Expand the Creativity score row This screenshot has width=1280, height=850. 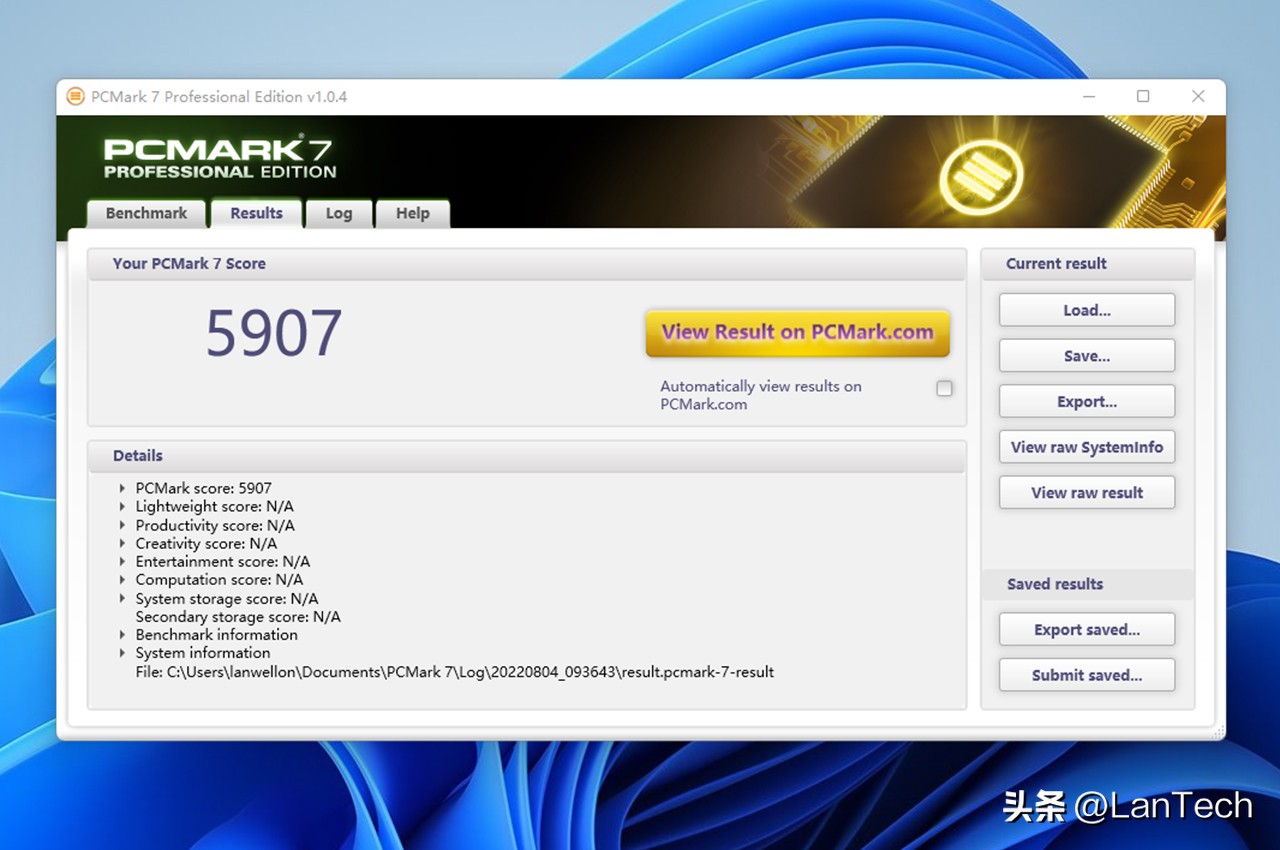(x=123, y=544)
